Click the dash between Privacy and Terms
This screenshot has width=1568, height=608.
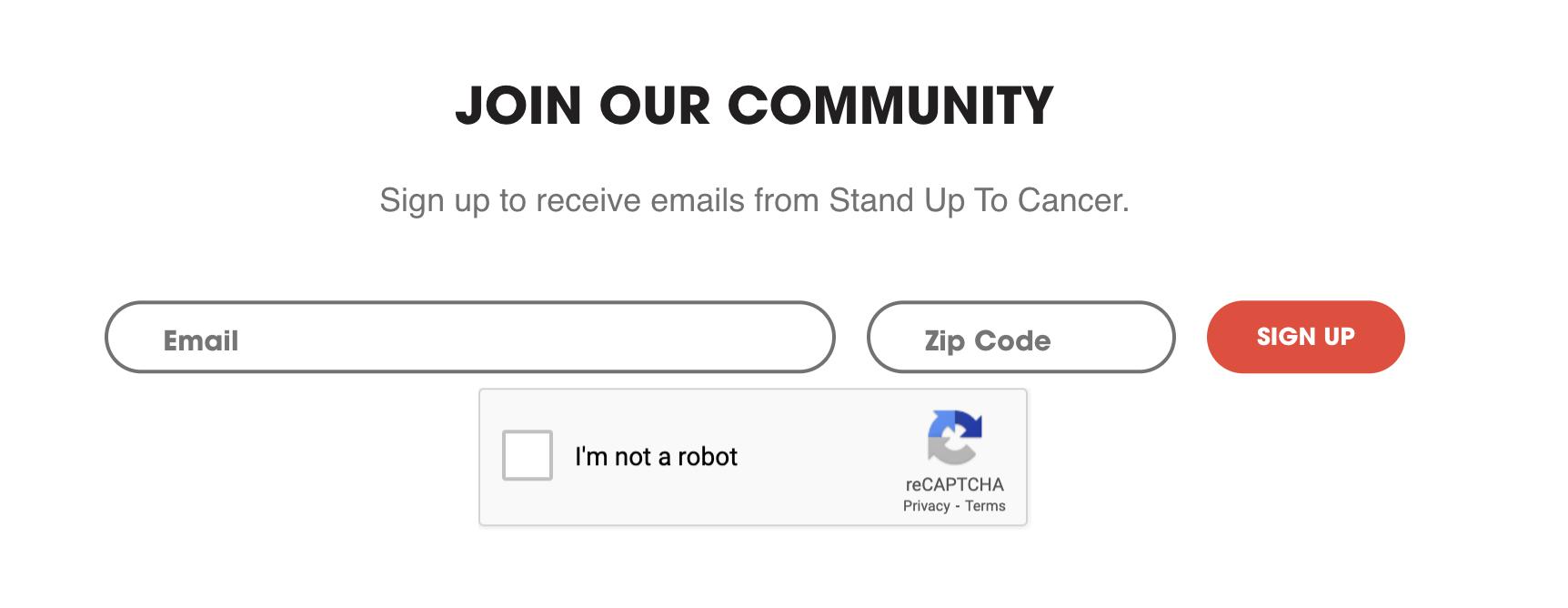957,506
